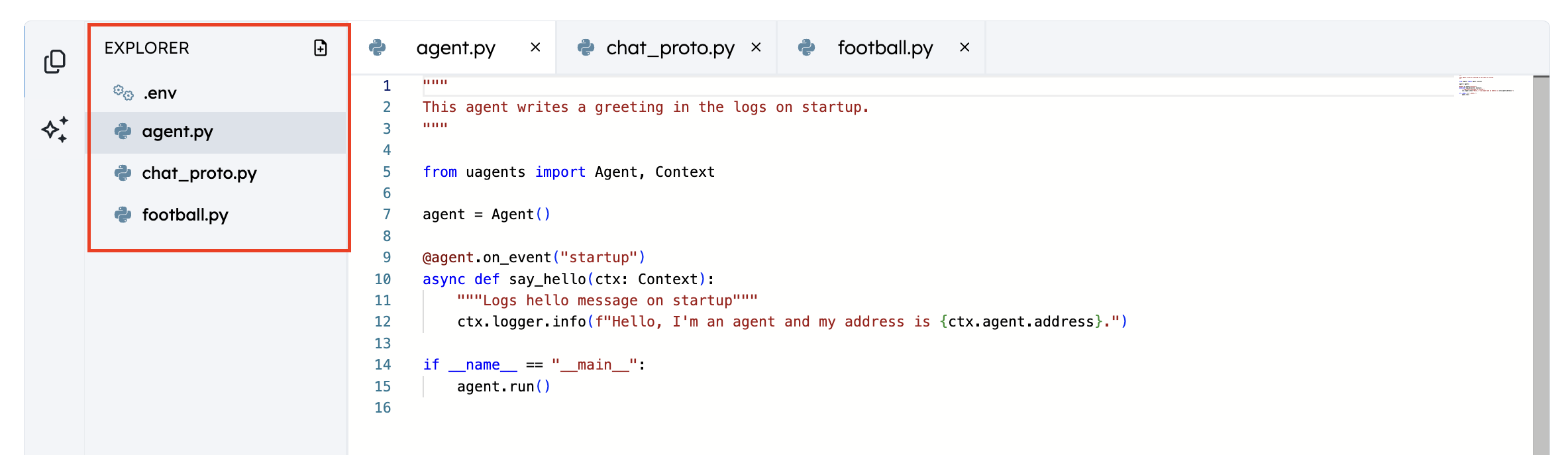Screen dimensions: 1568x455
Task: Click the Python icon on the football.py tab
Action: pos(807,48)
